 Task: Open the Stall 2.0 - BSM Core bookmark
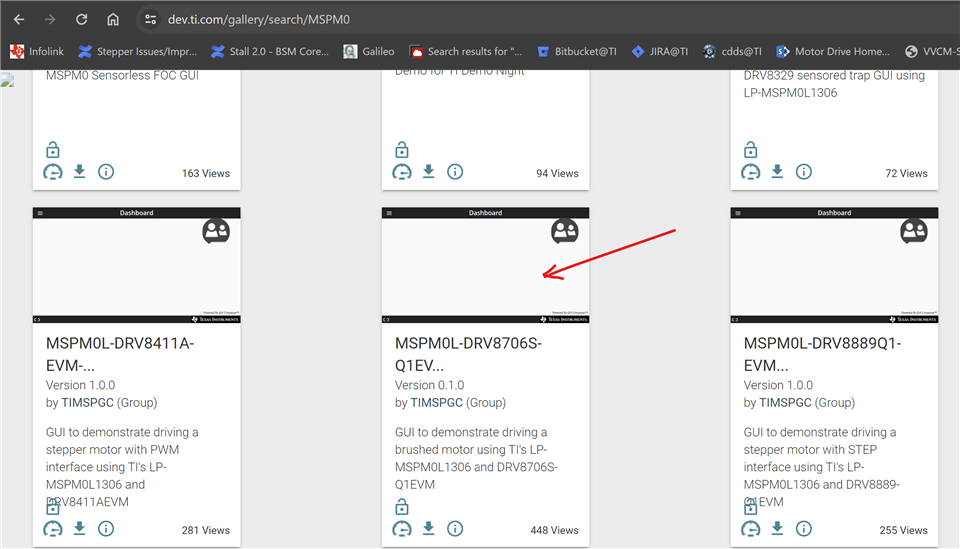point(270,51)
